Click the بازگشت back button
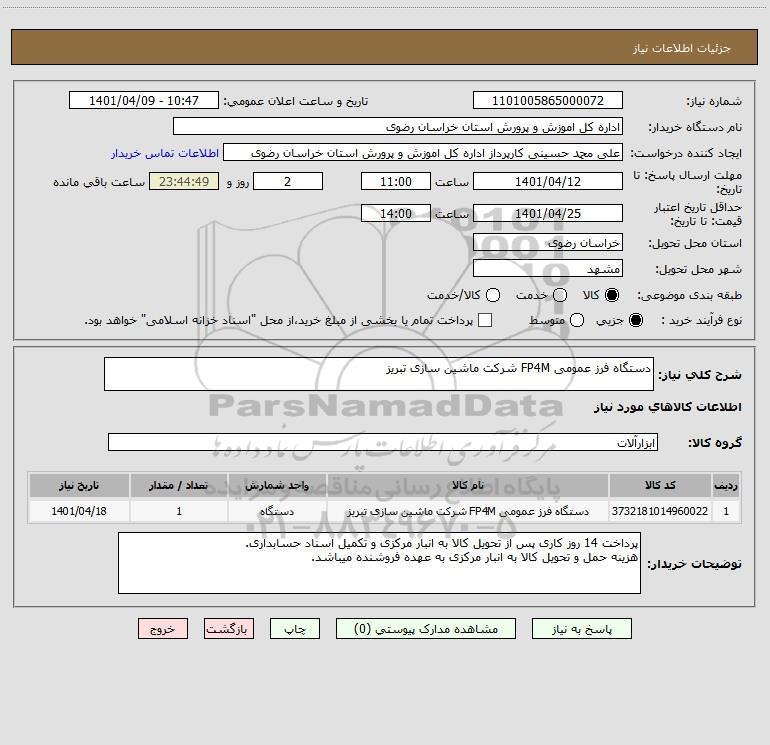The image size is (770, 745). pyautogui.click(x=229, y=629)
